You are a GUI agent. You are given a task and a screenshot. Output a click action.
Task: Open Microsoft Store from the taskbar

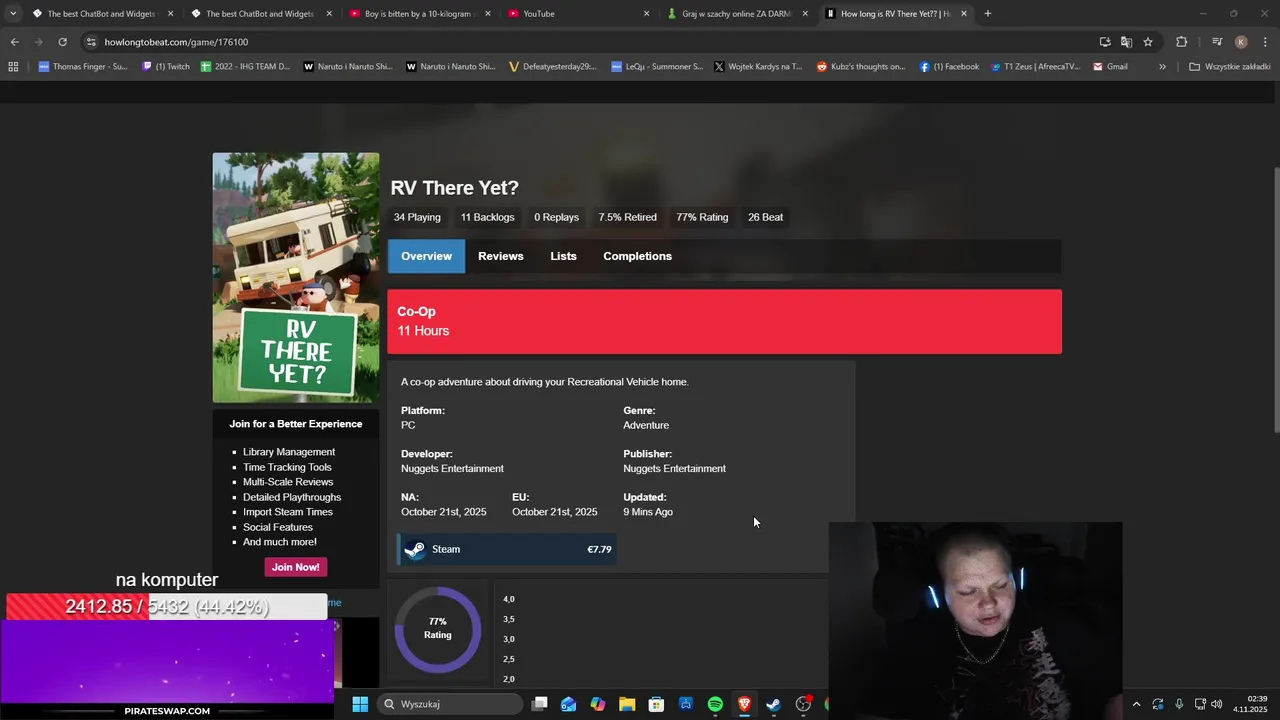(x=656, y=704)
